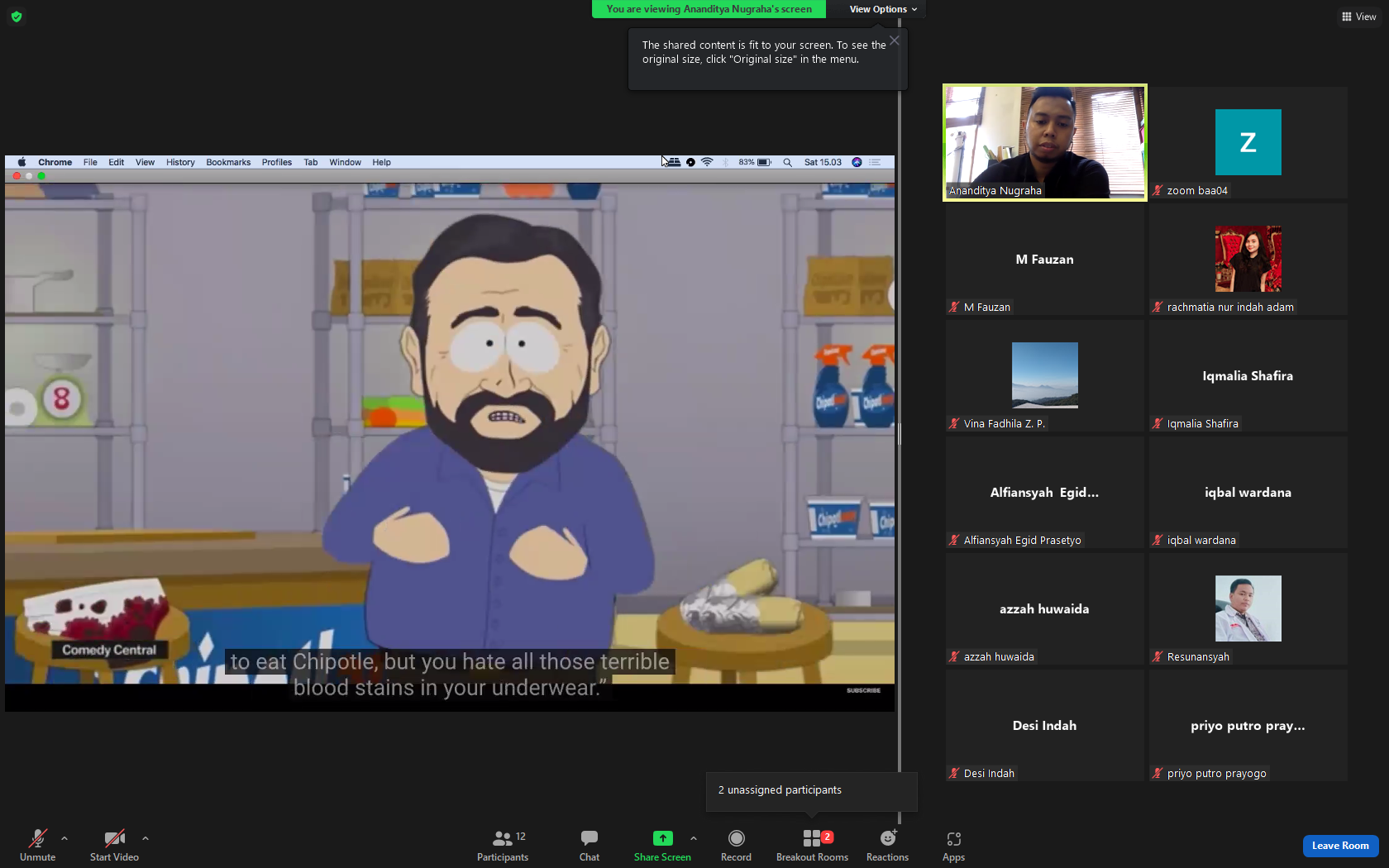Expand audio options arrow next to Unmute
The image size is (1389, 868).
tap(64, 838)
